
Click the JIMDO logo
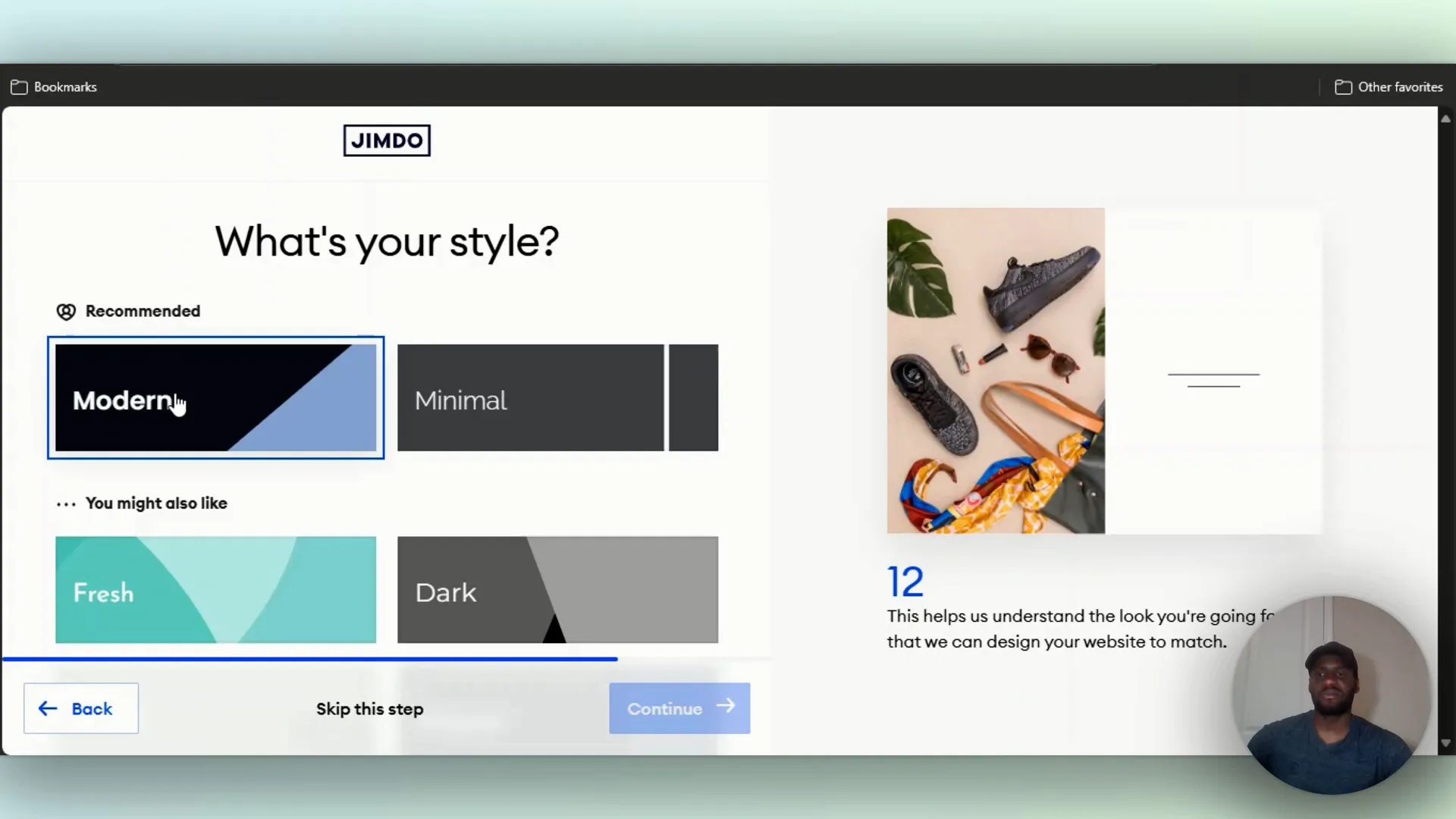tap(387, 140)
